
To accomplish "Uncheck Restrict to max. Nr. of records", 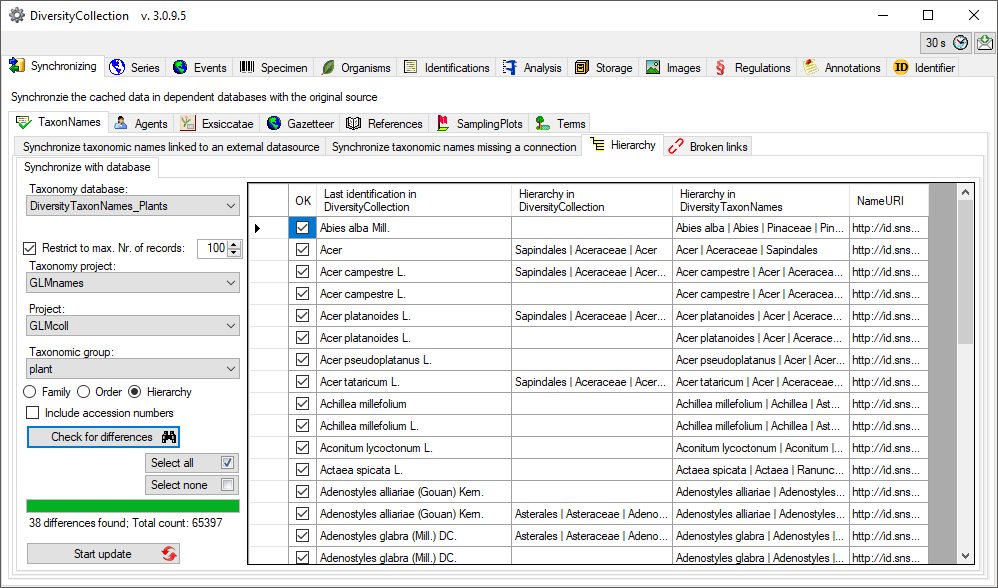I will [x=30, y=248].
